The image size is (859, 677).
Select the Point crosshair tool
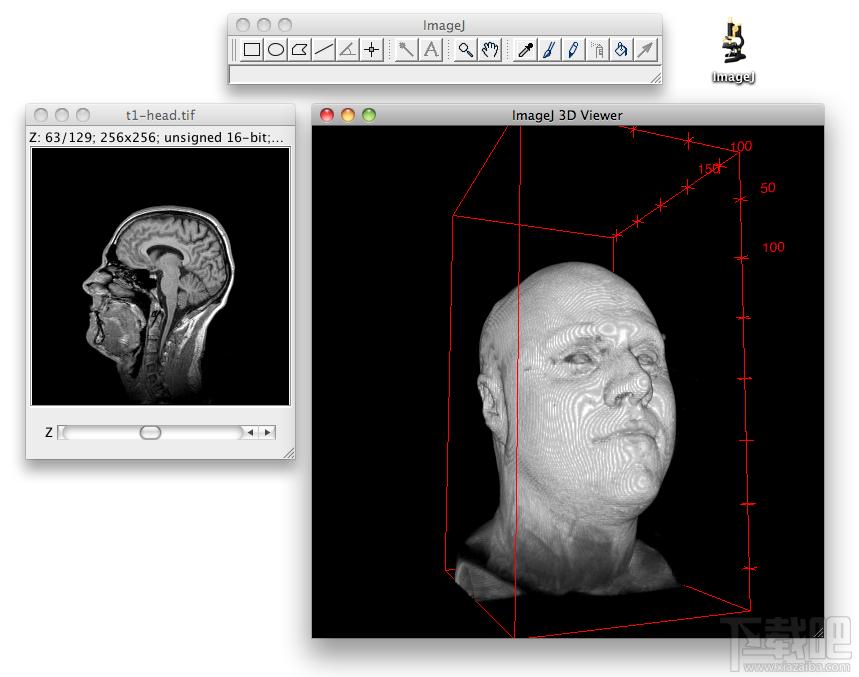(371, 49)
